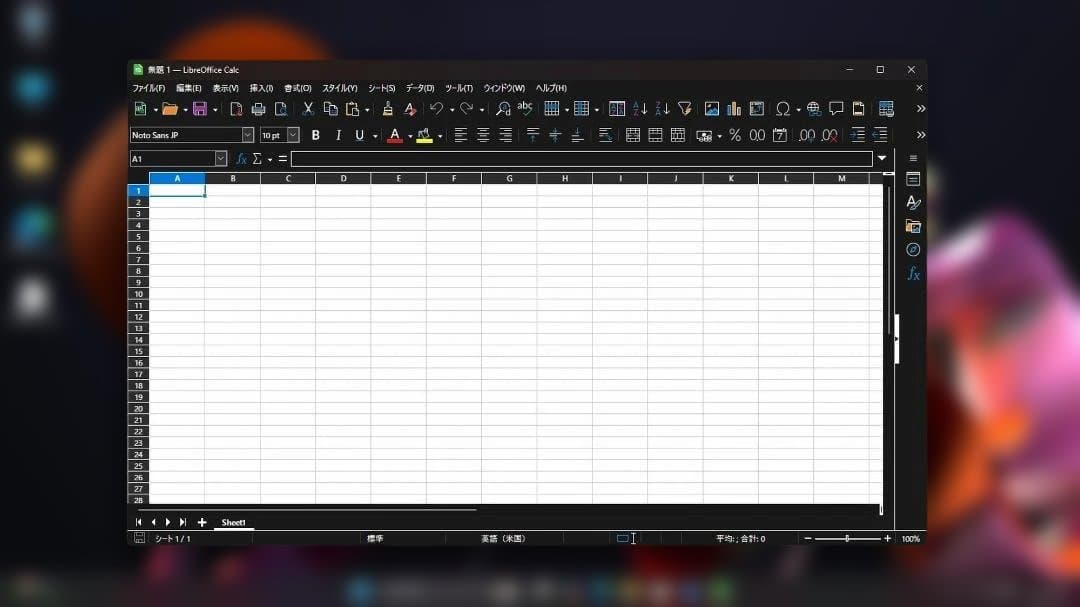Format cells as percent
Viewport: 1080px width, 607px height.
click(x=735, y=135)
